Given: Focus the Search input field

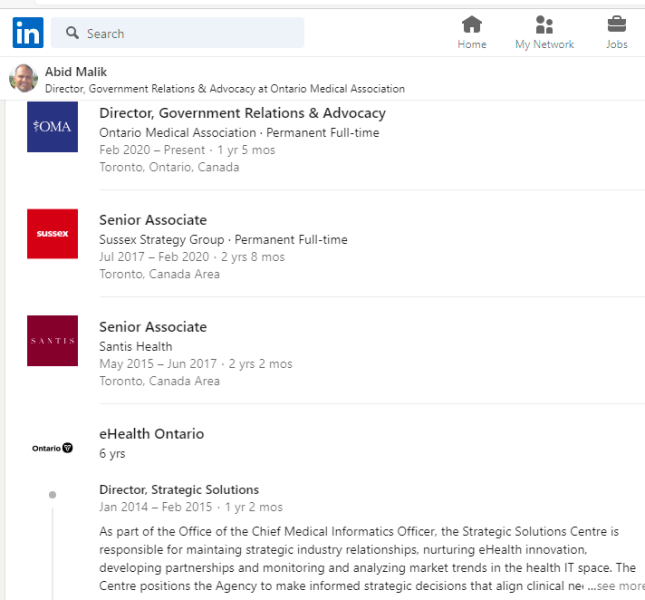Looking at the screenshot, I should pos(177,33).
